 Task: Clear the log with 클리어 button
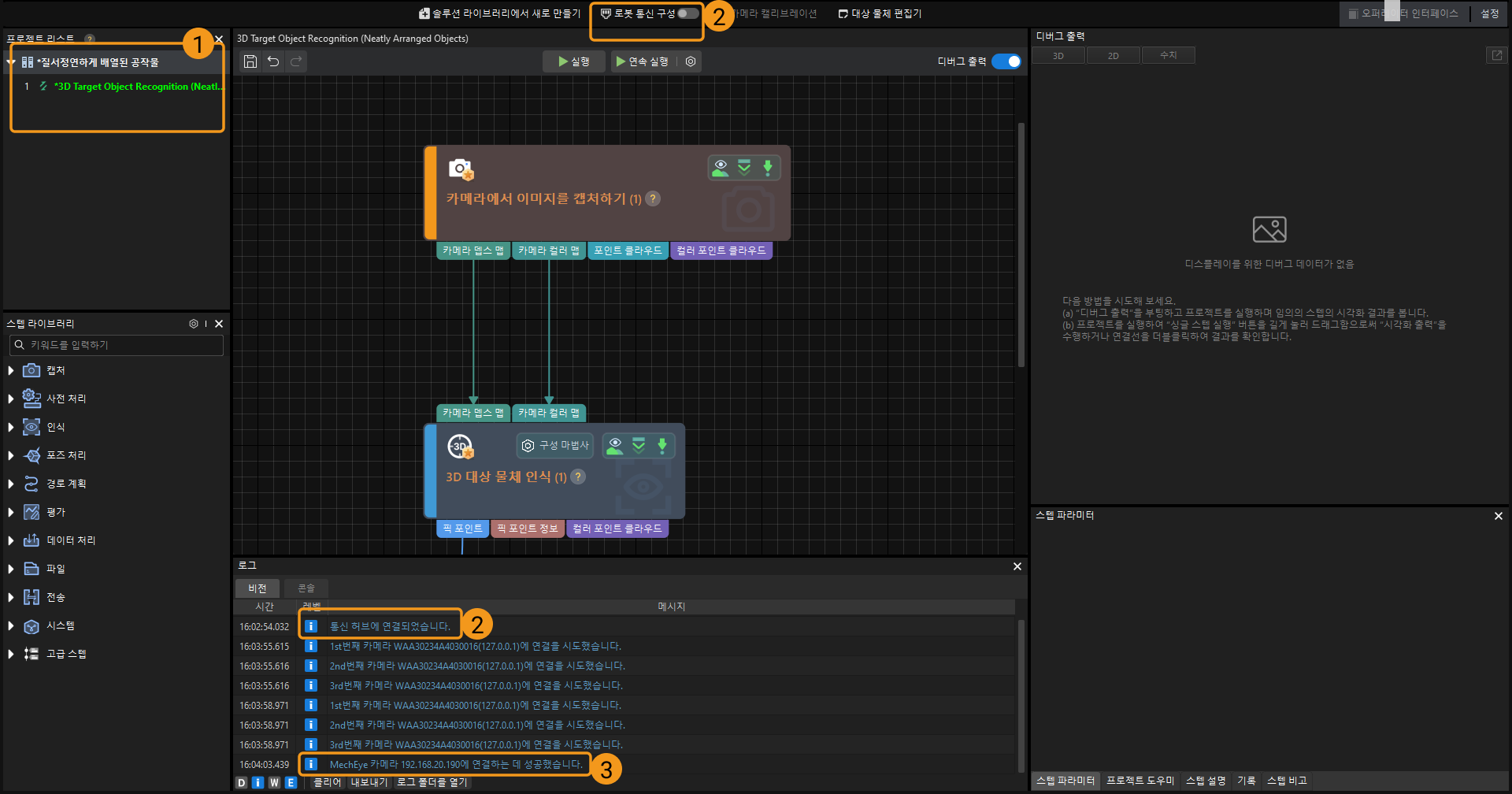[x=328, y=782]
